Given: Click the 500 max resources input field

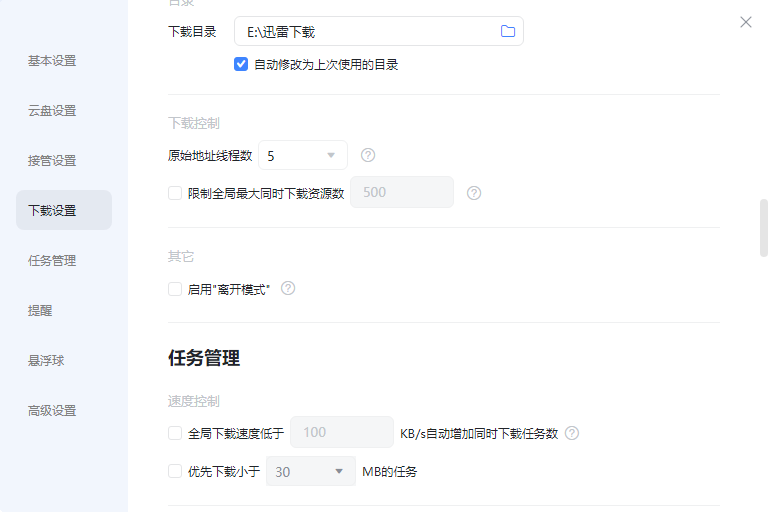Looking at the screenshot, I should (402, 192).
